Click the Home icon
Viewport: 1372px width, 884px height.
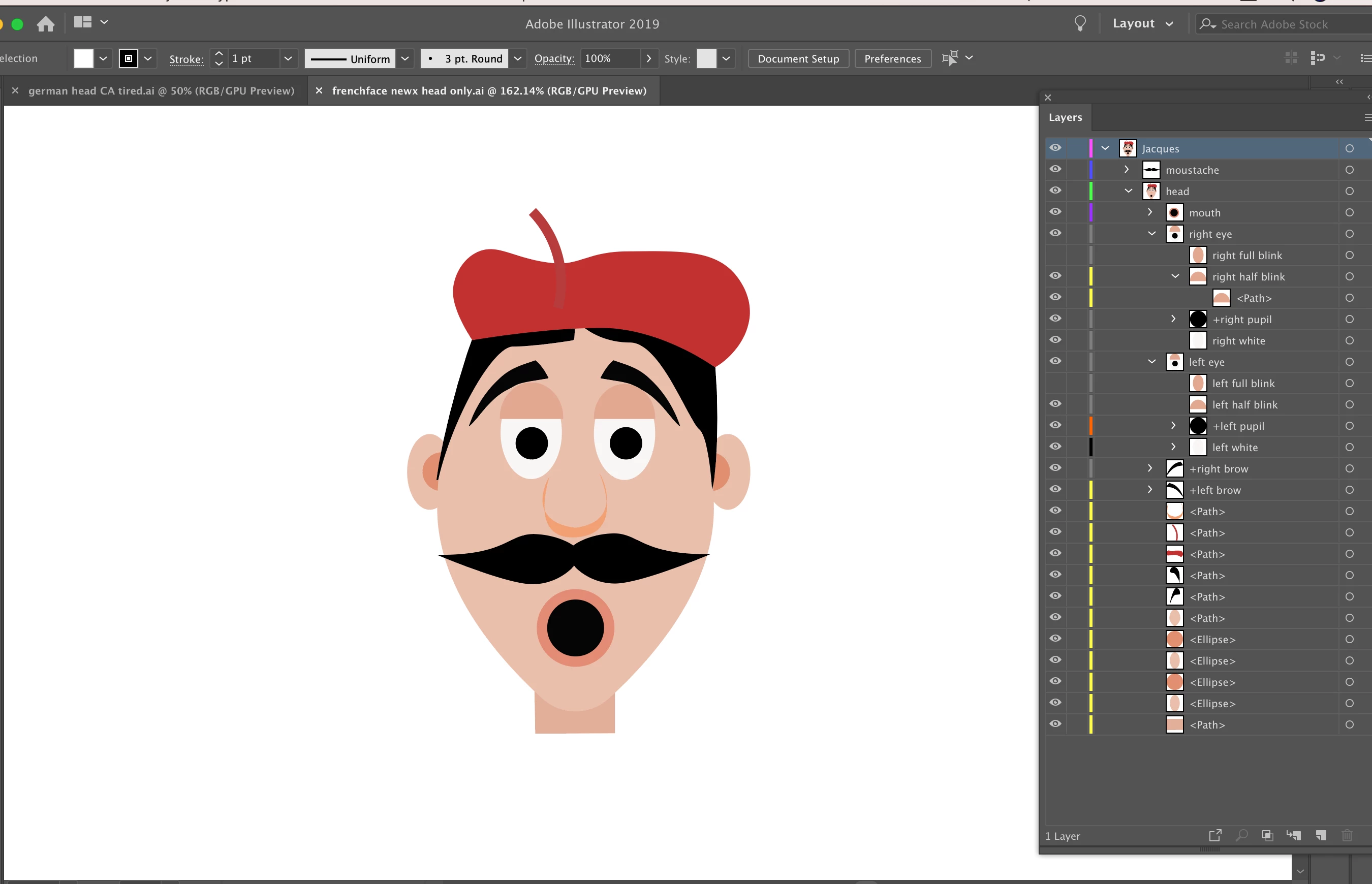point(45,24)
